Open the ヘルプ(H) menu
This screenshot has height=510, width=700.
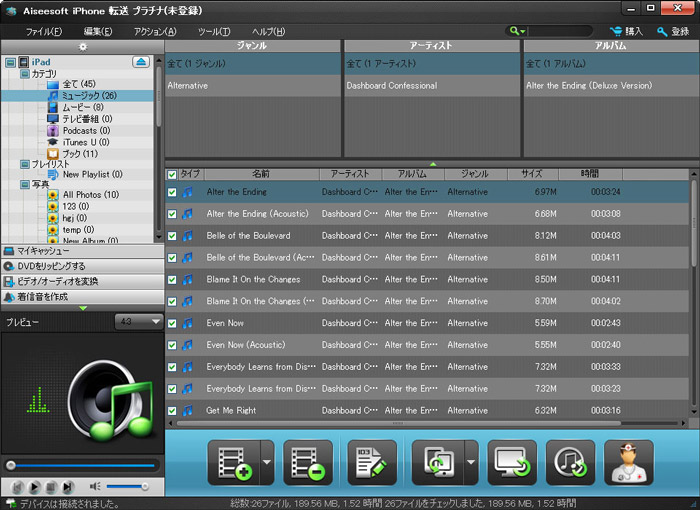coord(268,32)
